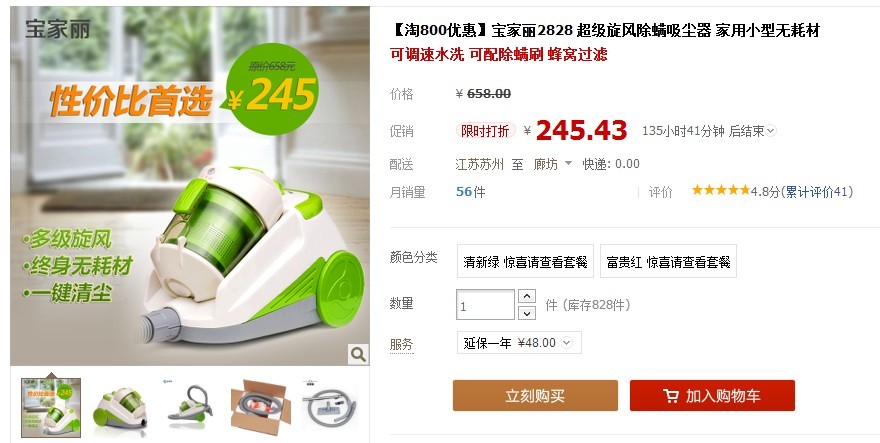Click the magnifier zoom icon on product image
Viewport: 880px width, 443px height.
(x=358, y=354)
